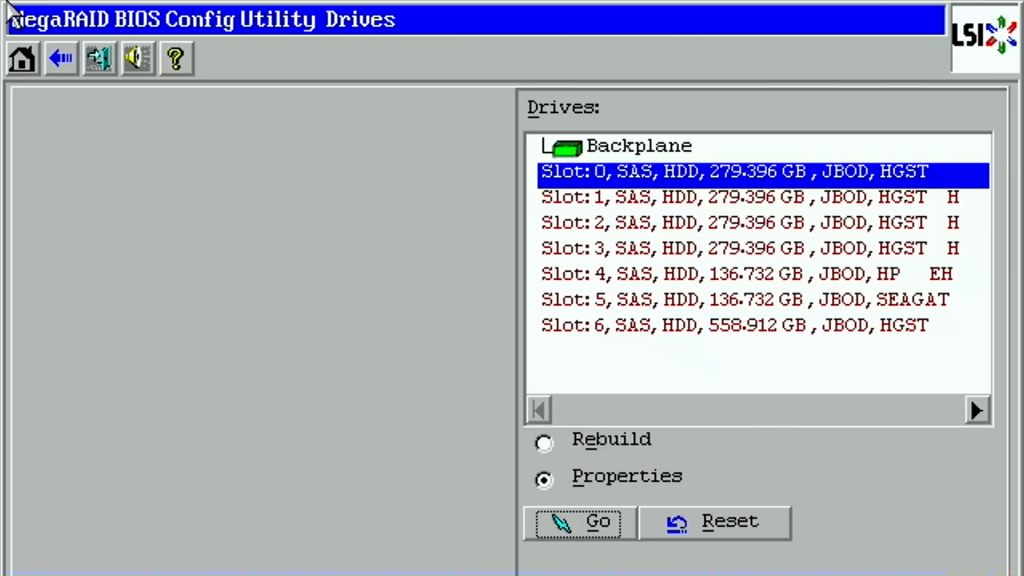Viewport: 1024px width, 576px height.
Task: Silence the alarm with the speaker icon
Action: pyautogui.click(x=138, y=59)
